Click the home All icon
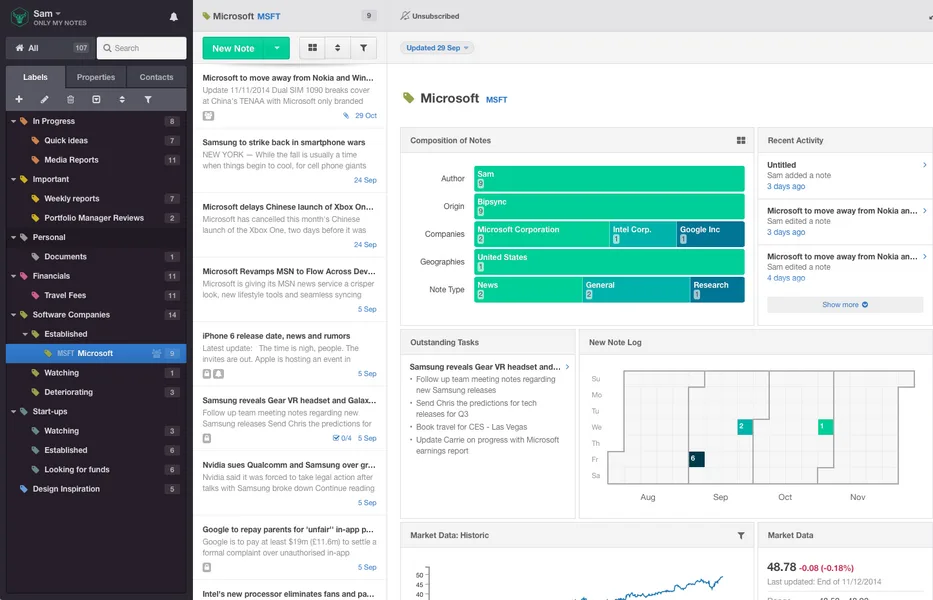The image size is (933, 600). (x=20, y=48)
